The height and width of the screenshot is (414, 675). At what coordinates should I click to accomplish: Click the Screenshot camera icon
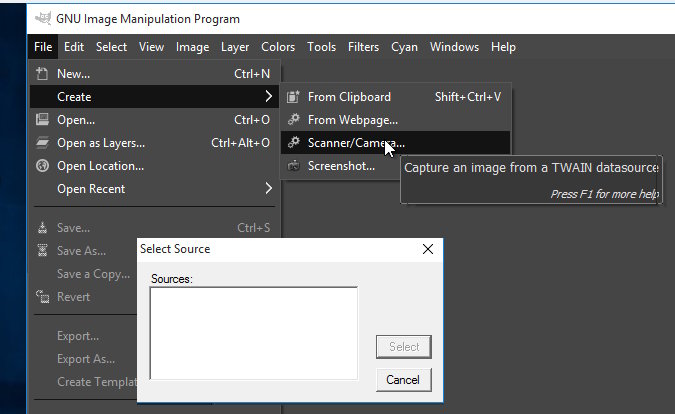click(294, 166)
